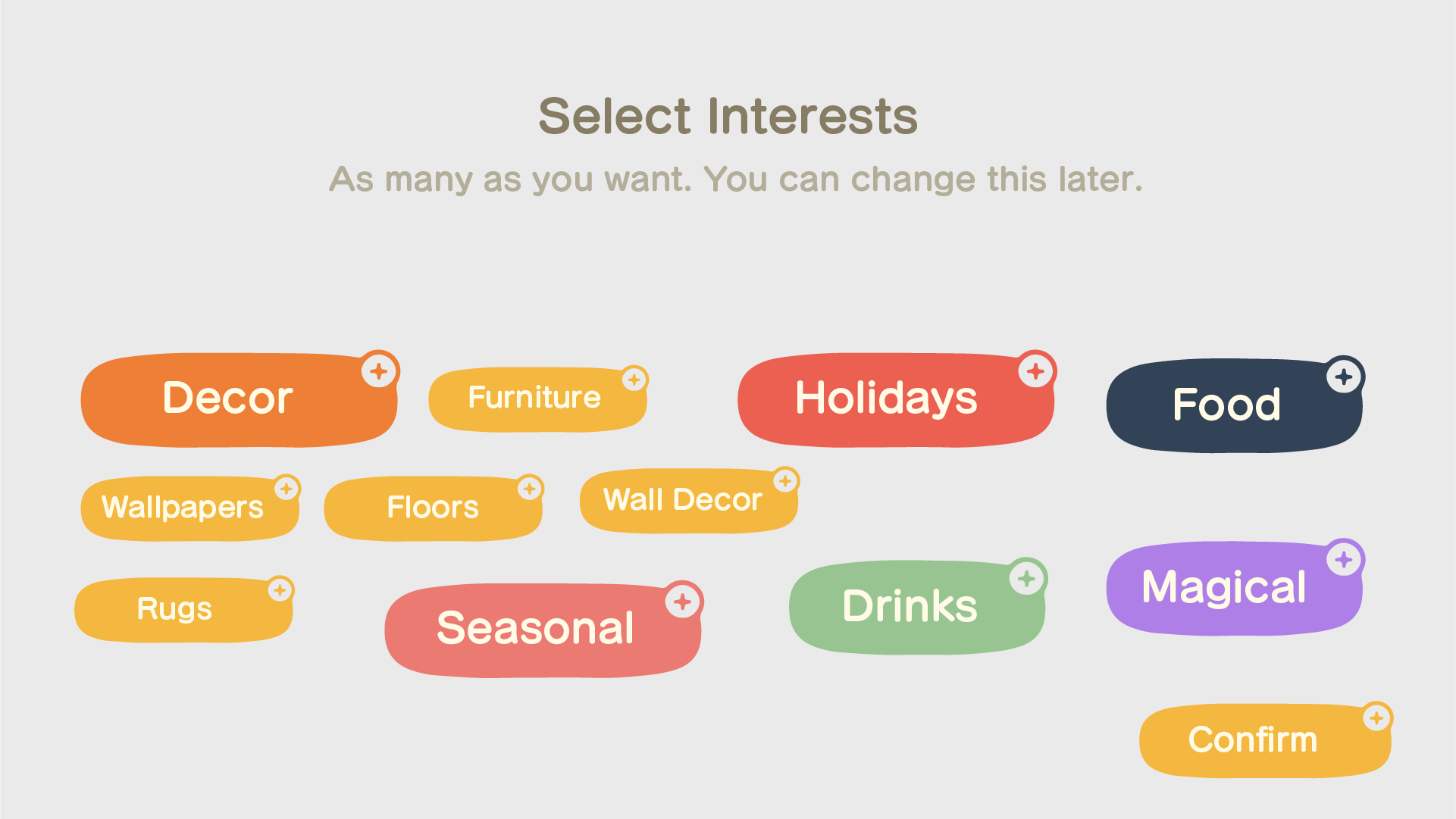The height and width of the screenshot is (819, 1456).
Task: Toggle the Floors interest chip
Action: click(x=433, y=508)
